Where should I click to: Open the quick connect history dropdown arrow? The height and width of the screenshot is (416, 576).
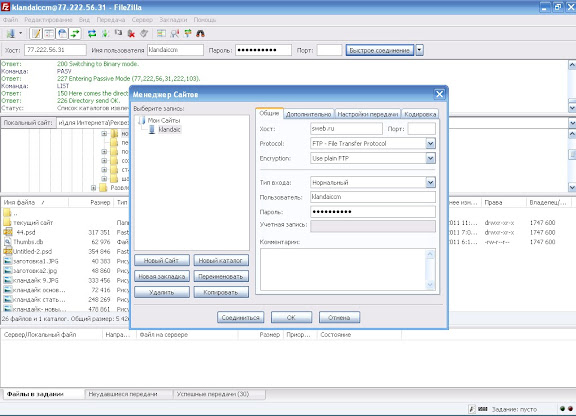420,50
